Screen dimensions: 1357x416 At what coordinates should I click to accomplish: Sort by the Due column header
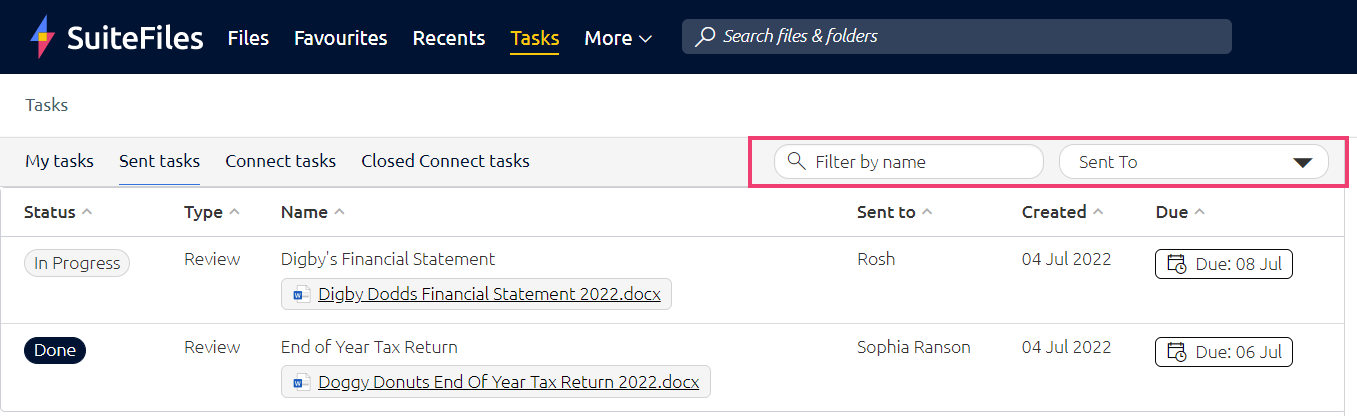click(1180, 212)
